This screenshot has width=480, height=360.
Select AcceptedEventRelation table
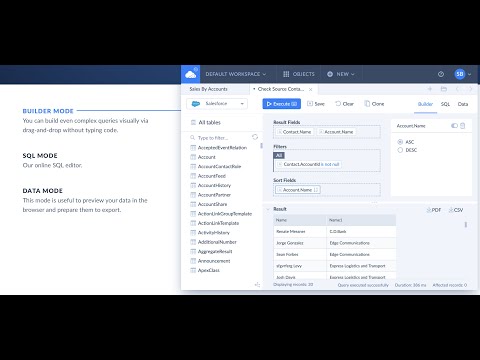[222, 147]
